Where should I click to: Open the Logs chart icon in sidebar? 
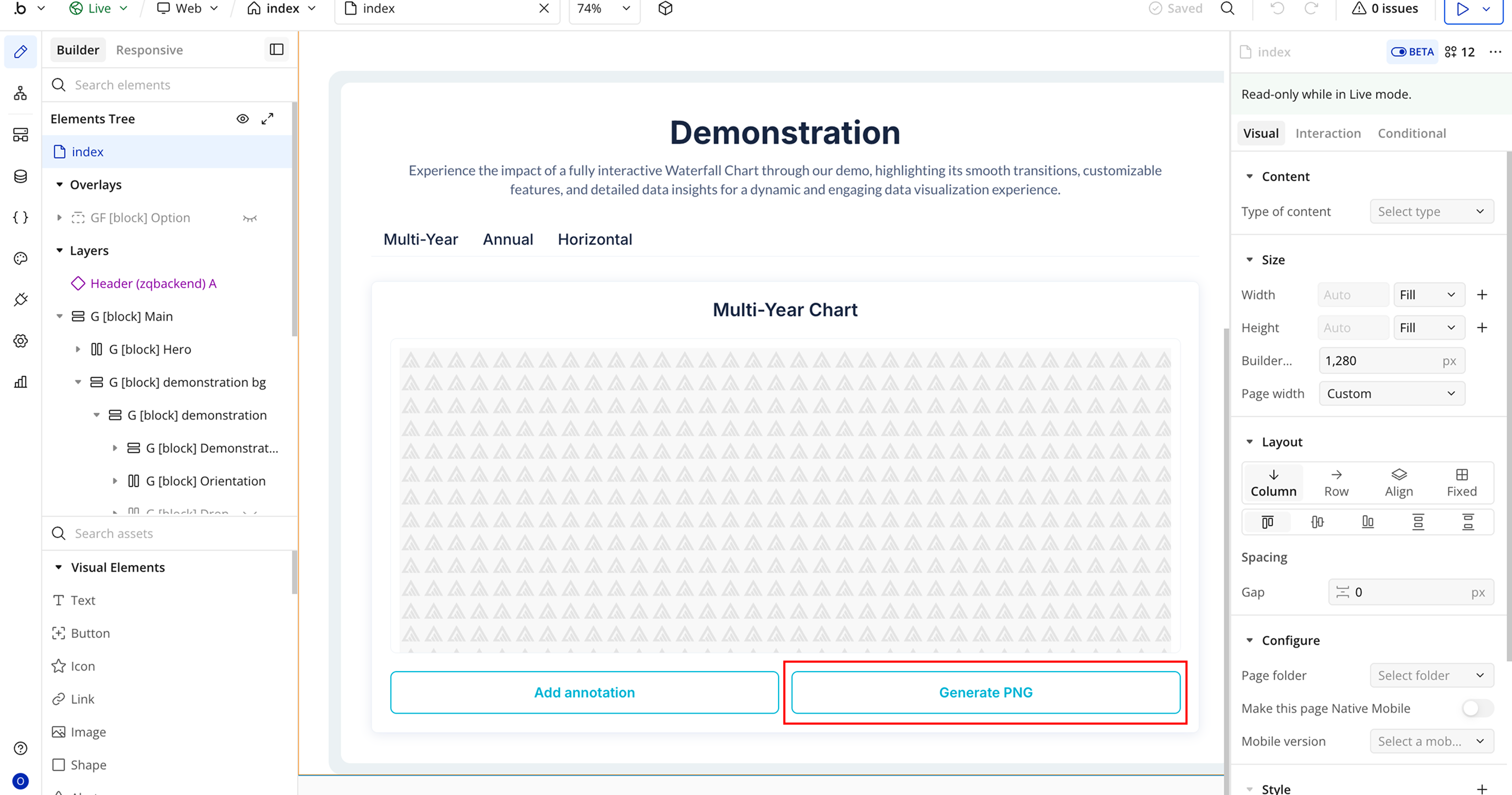(x=20, y=382)
